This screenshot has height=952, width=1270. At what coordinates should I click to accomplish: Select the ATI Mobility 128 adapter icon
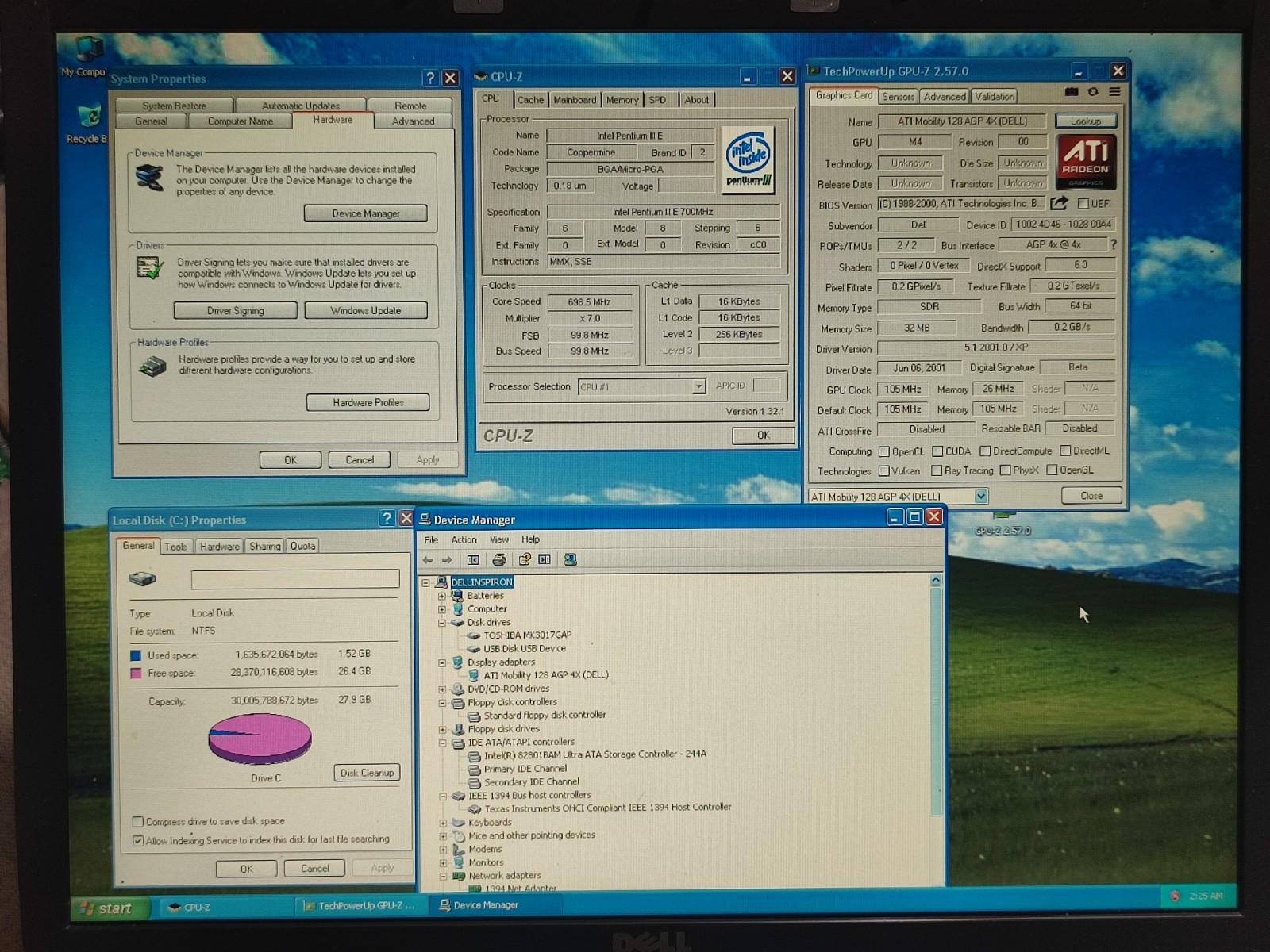point(474,675)
